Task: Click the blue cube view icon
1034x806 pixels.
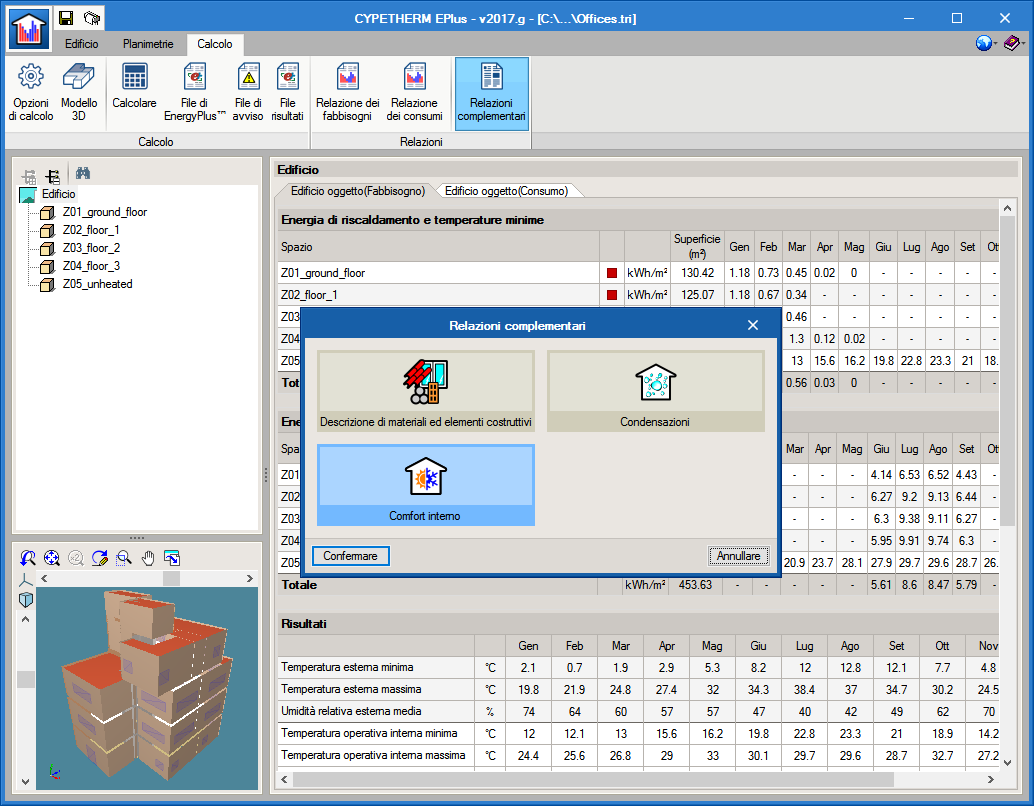Action: pyautogui.click(x=25, y=600)
